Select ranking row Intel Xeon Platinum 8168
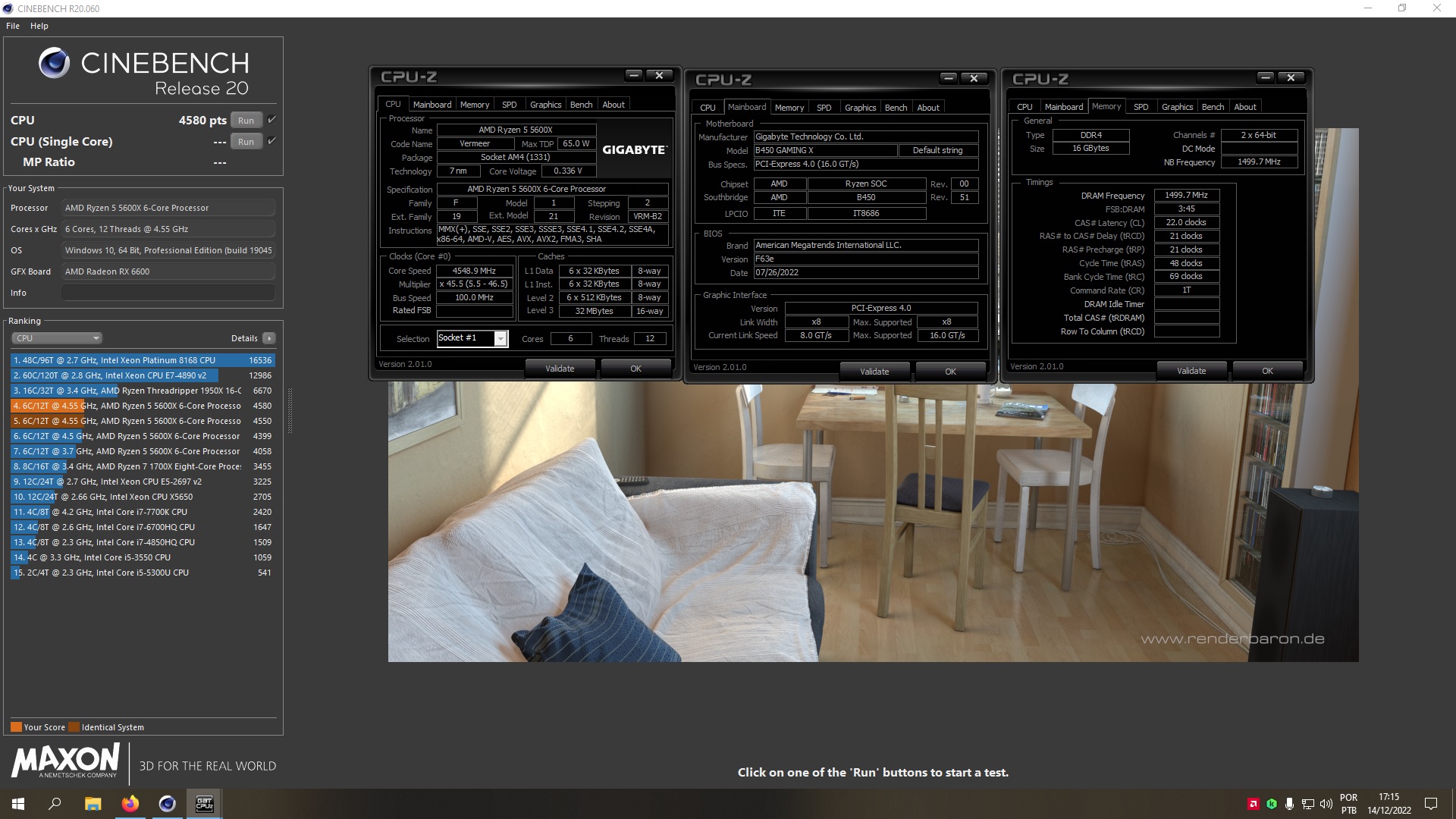The height and width of the screenshot is (819, 1456). [x=143, y=360]
